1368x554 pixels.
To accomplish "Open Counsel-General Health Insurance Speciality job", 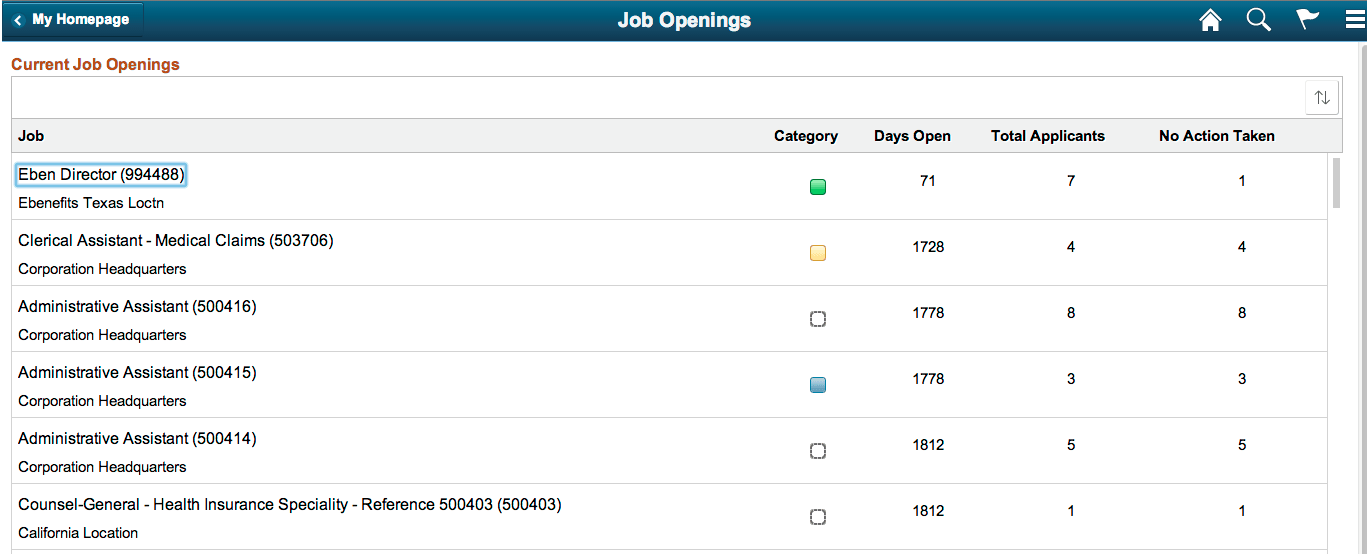I will (x=290, y=505).
